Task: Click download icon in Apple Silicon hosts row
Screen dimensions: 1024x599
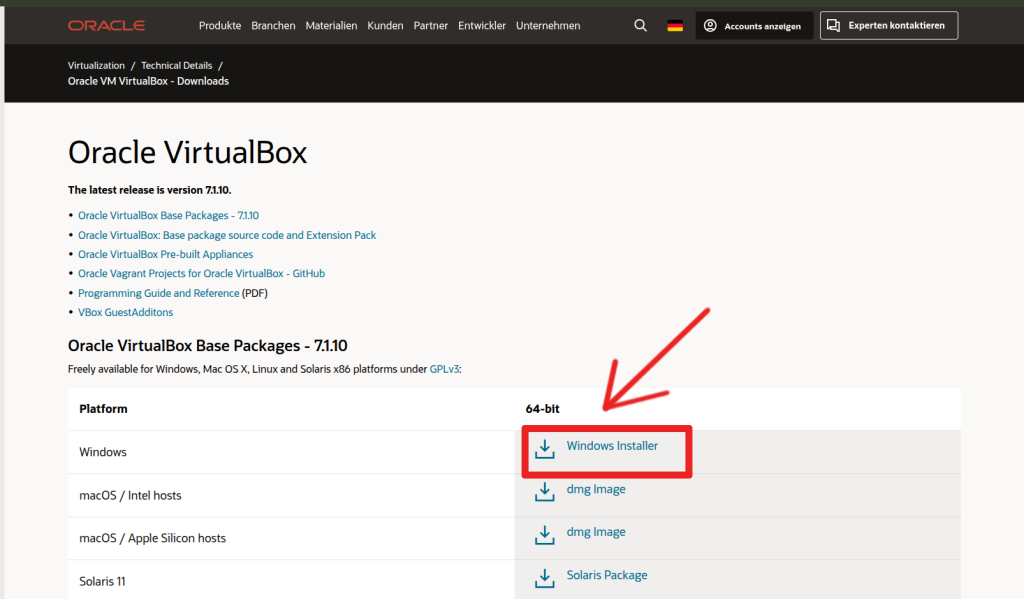Action: coord(545,535)
